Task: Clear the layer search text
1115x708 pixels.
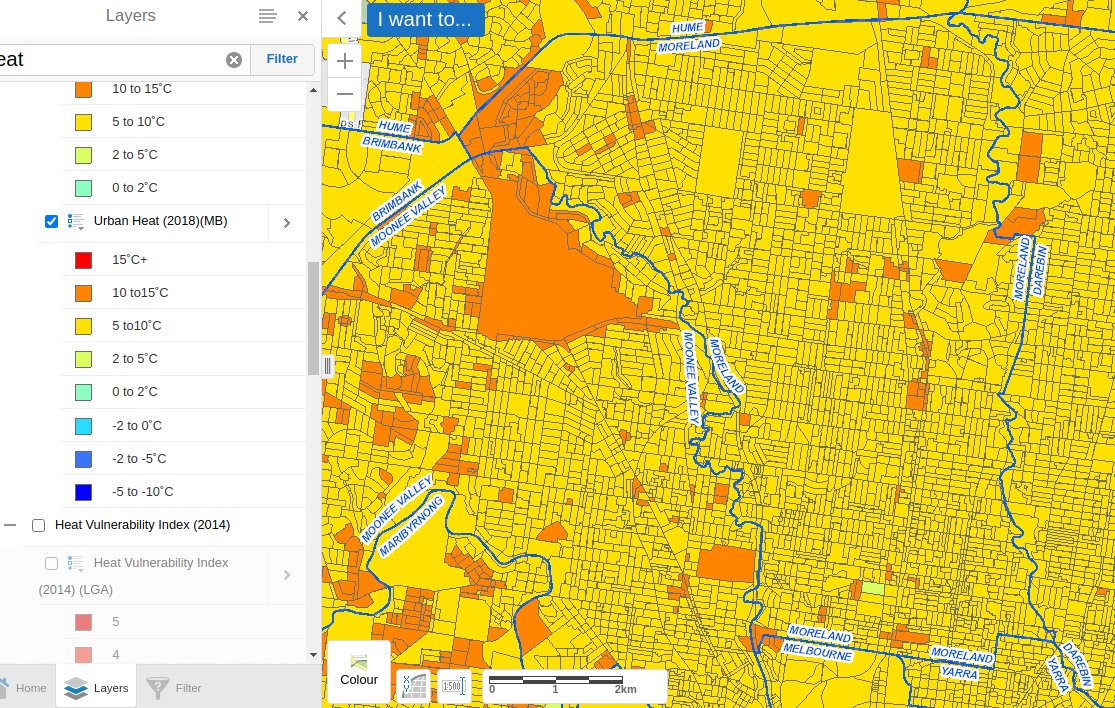Action: pos(234,60)
